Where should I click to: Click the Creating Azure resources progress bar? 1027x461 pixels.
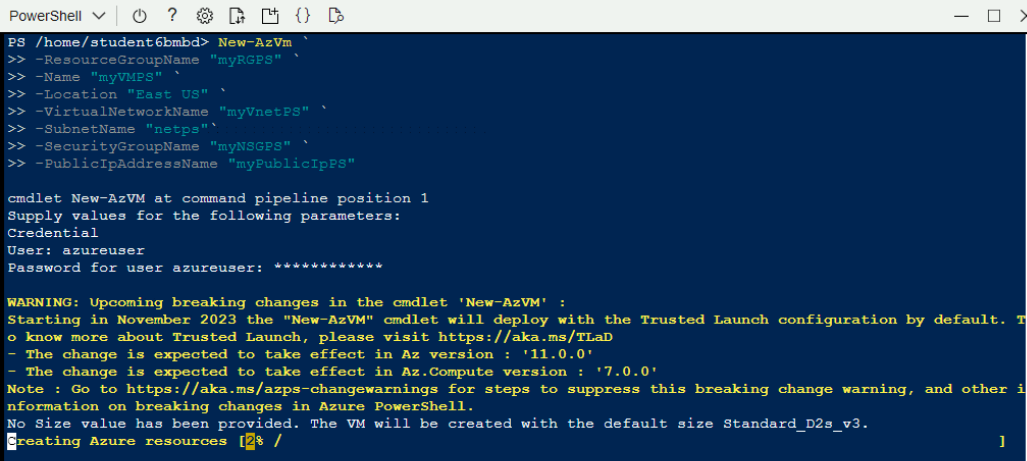620,441
